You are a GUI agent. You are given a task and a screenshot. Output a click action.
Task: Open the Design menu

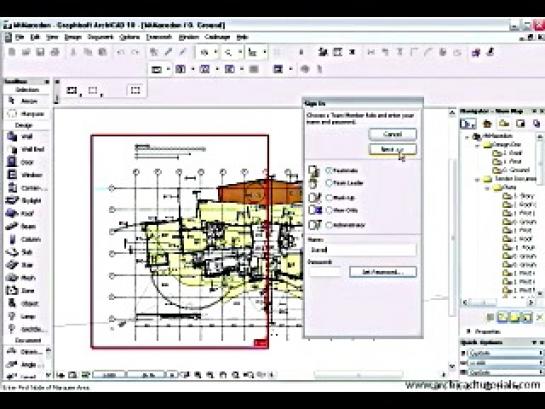click(73, 37)
